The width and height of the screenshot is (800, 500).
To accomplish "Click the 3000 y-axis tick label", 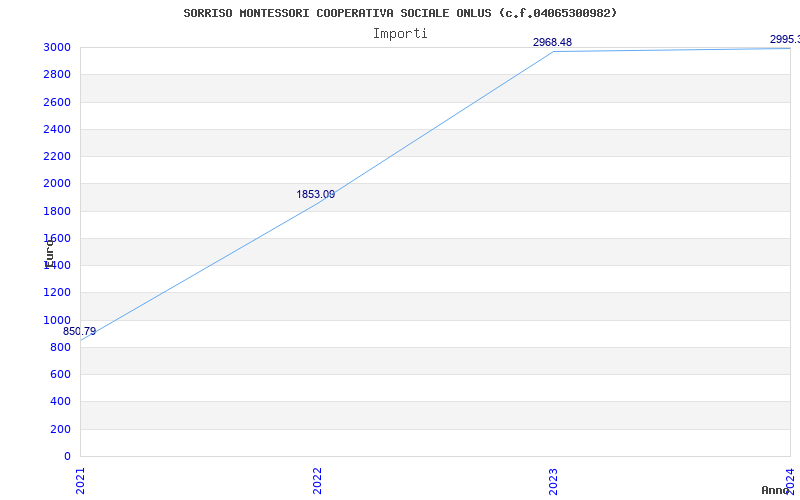I will click(x=56, y=47).
